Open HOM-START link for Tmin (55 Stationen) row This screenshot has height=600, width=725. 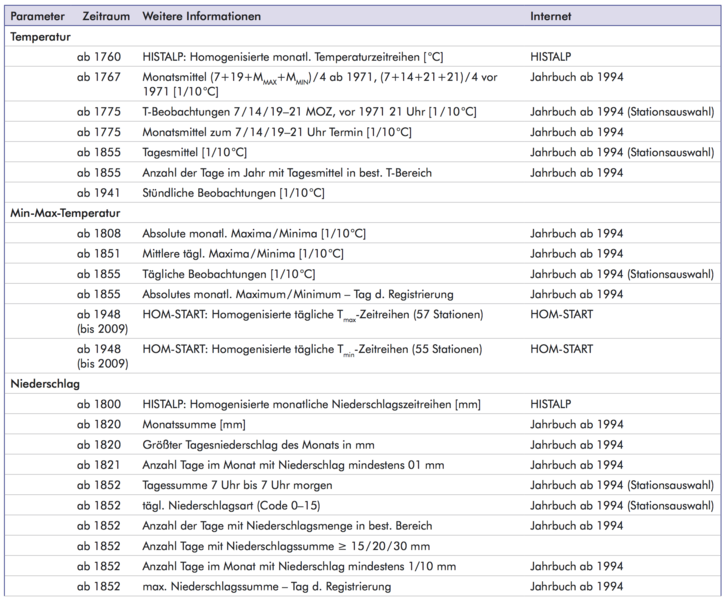(x=563, y=349)
